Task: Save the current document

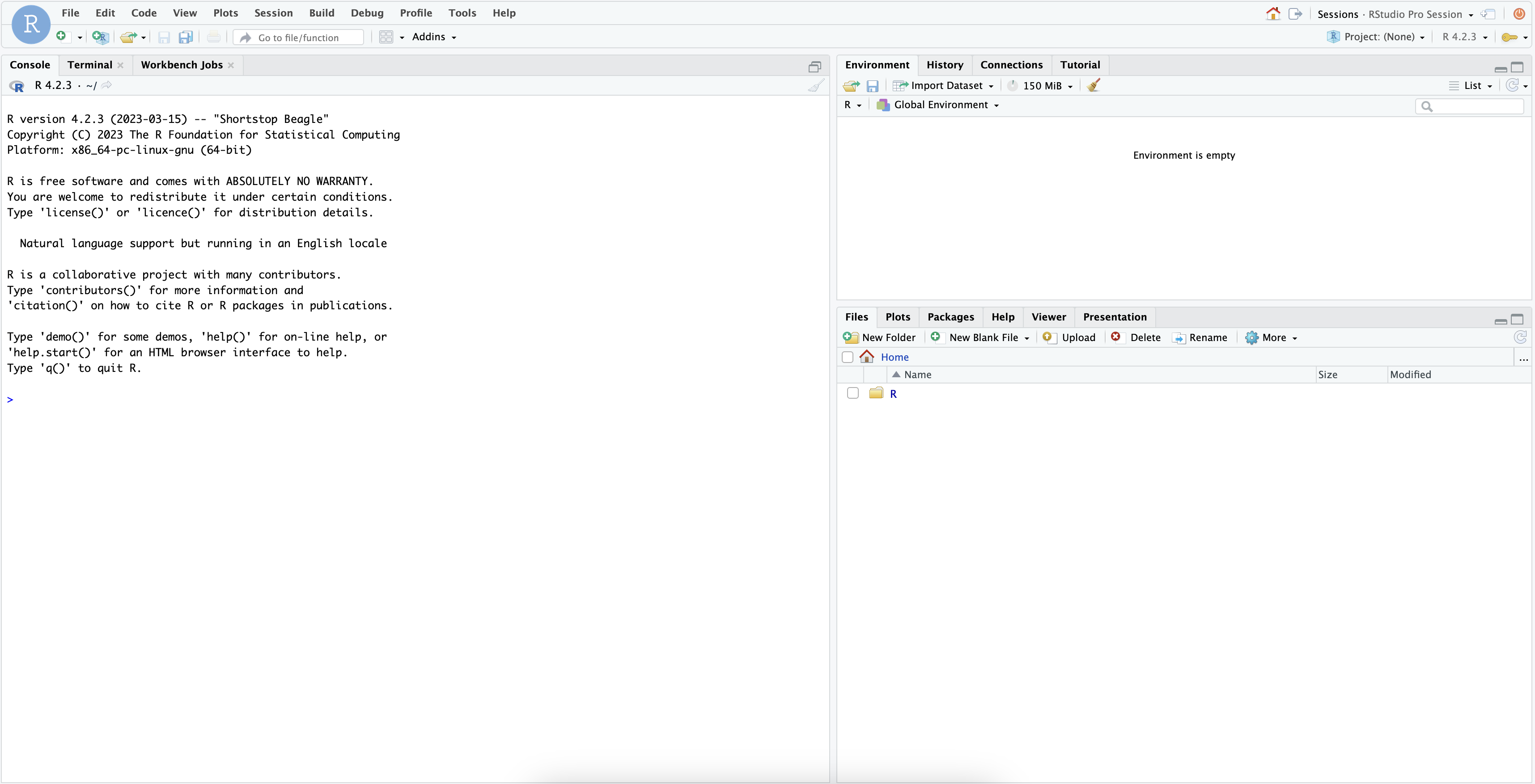Action: [163, 37]
